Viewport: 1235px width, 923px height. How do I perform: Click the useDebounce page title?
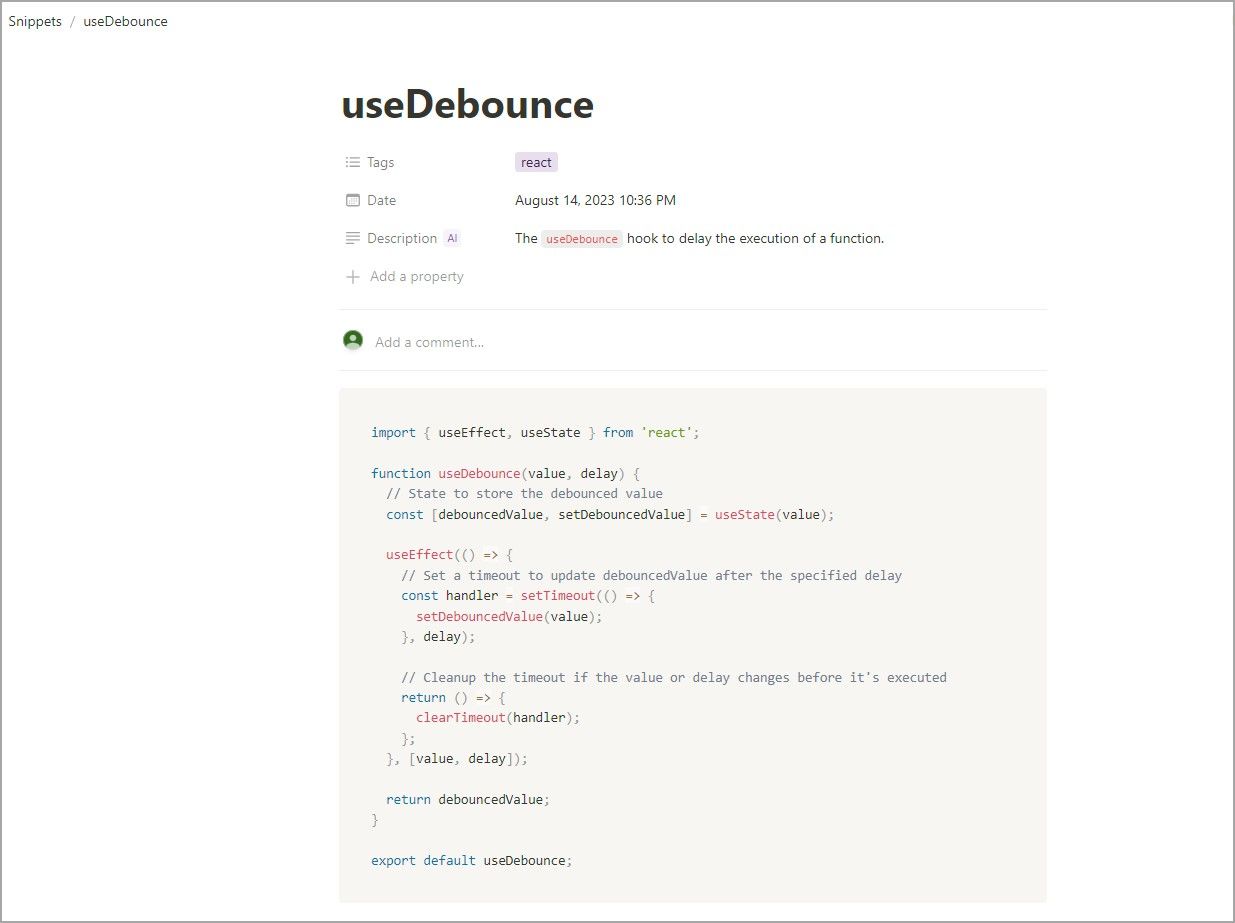tap(467, 103)
